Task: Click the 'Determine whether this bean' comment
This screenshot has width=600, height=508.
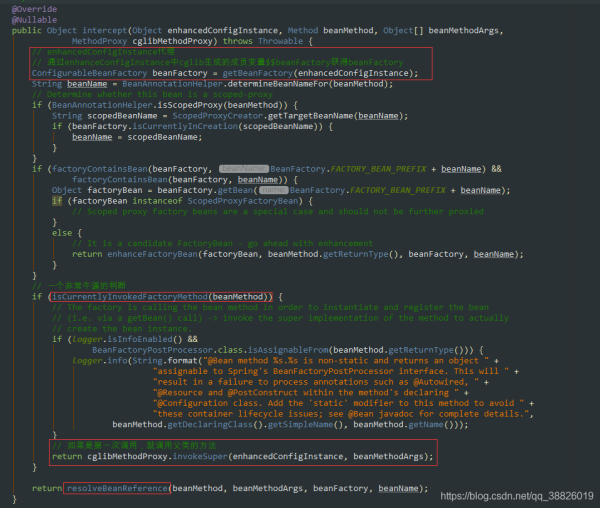Action: [x=152, y=94]
